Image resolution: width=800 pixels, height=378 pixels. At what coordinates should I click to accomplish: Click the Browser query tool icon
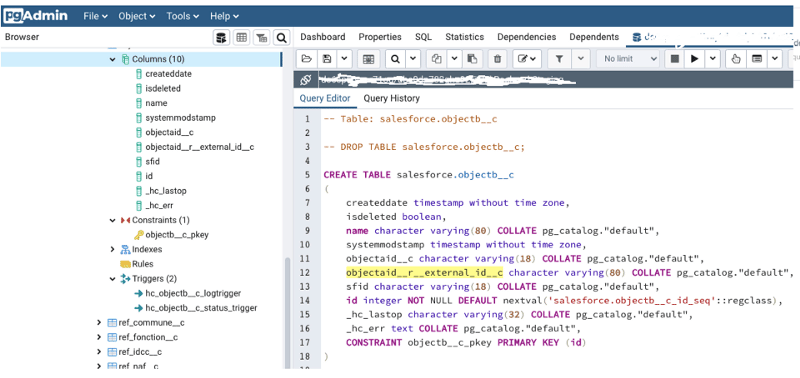(x=221, y=37)
